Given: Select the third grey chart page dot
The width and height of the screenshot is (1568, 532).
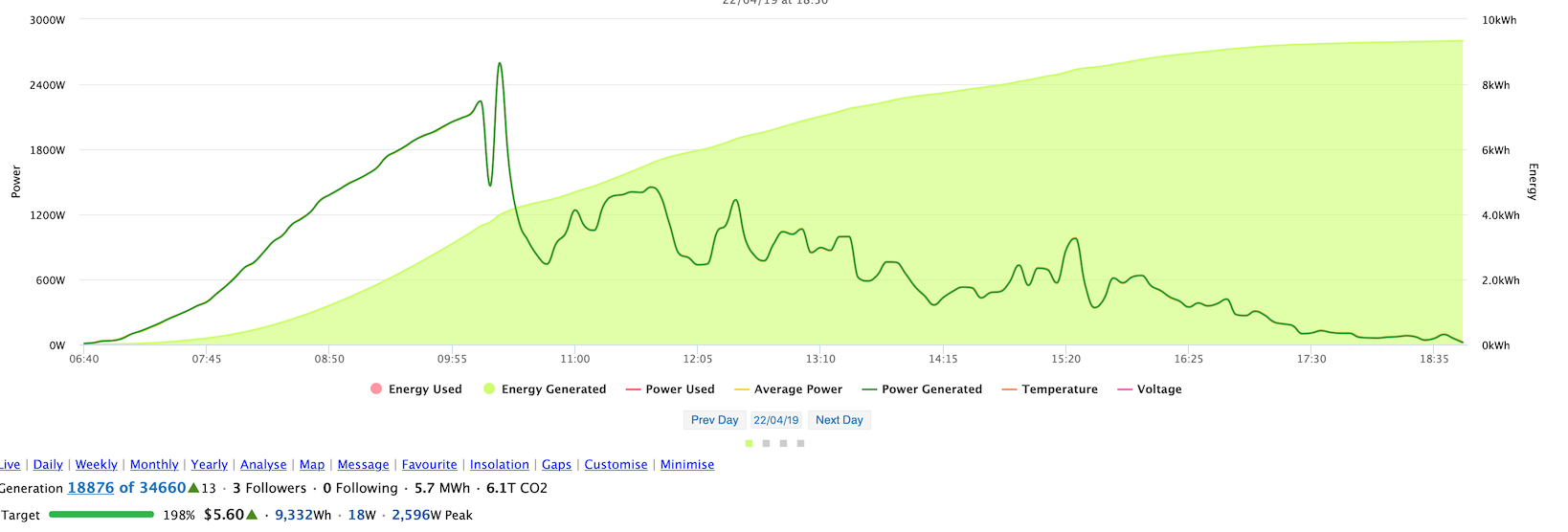Looking at the screenshot, I should 783,443.
